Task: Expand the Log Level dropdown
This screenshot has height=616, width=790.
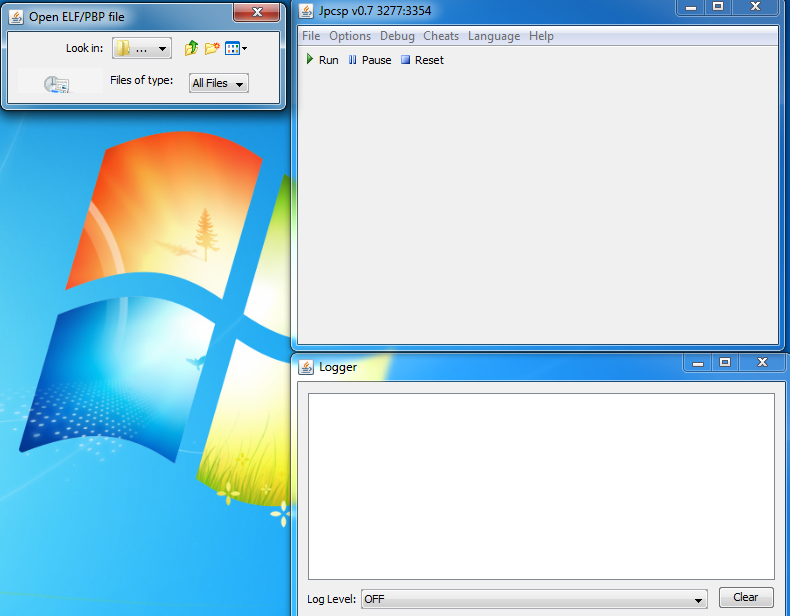Action: pyautogui.click(x=533, y=599)
